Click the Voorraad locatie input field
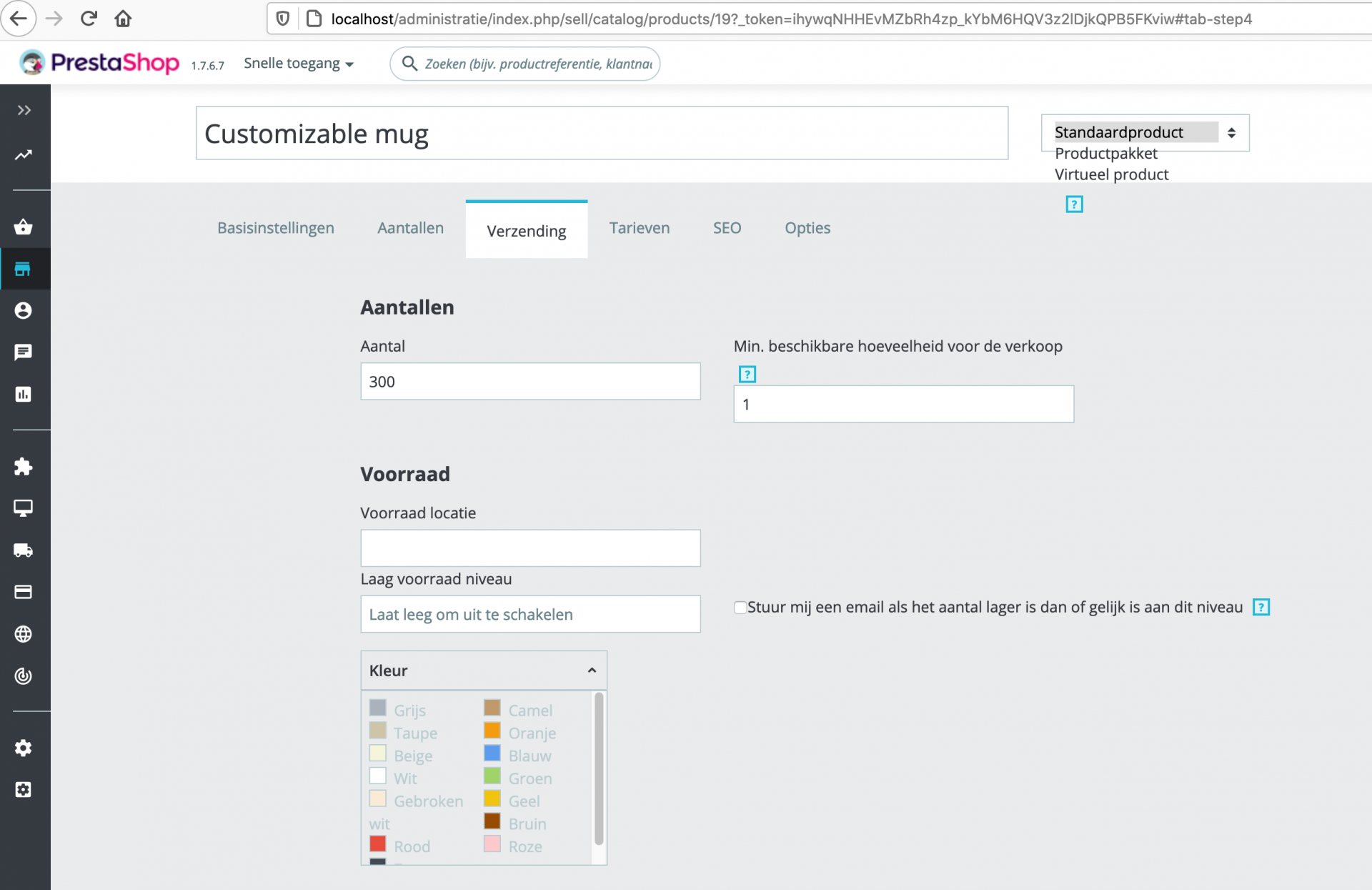Viewport: 1372px width, 890px height. click(530, 548)
